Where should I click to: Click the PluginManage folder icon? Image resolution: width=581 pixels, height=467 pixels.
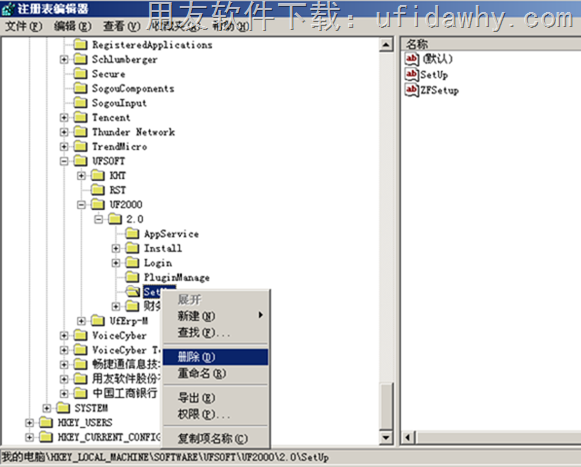coord(132,277)
